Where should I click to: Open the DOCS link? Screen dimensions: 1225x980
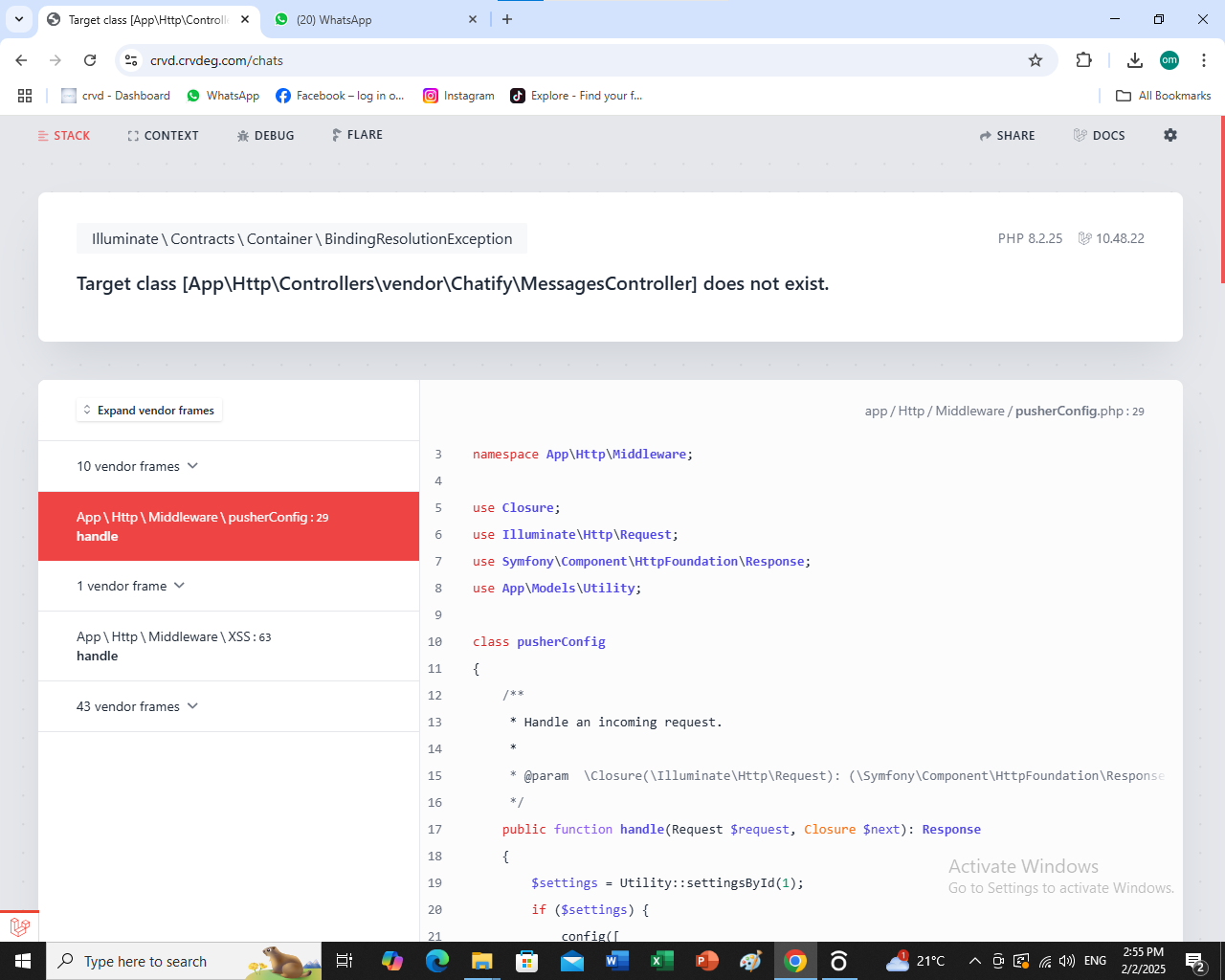(1099, 136)
